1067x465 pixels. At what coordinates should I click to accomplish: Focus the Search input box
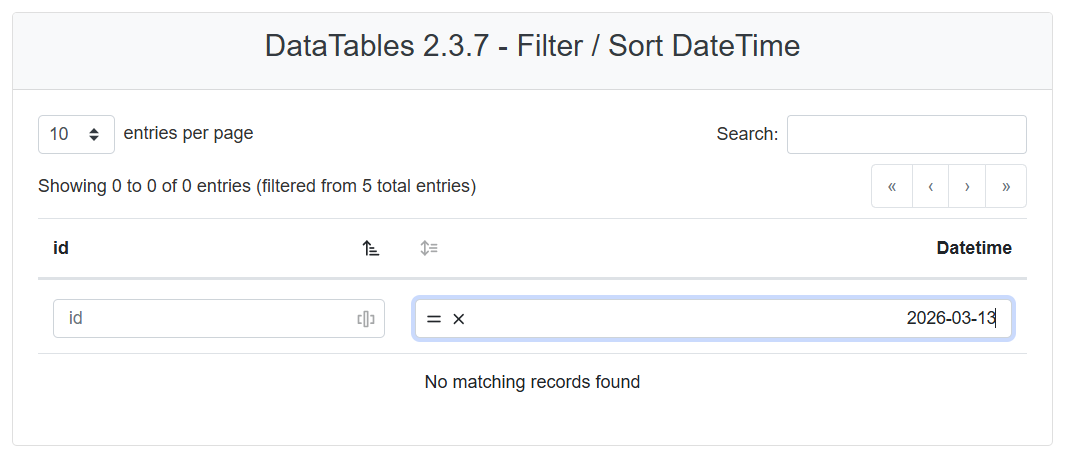(906, 134)
